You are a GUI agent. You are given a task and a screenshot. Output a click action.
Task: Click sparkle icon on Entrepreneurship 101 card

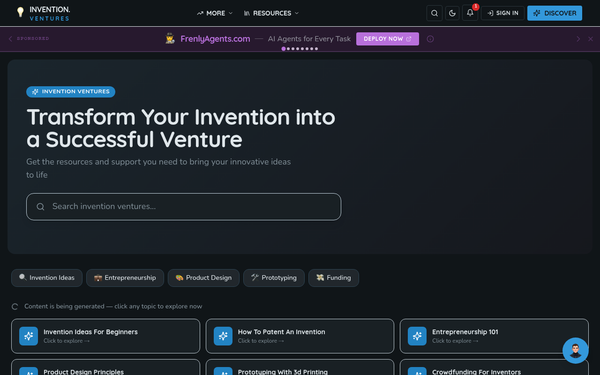point(417,336)
